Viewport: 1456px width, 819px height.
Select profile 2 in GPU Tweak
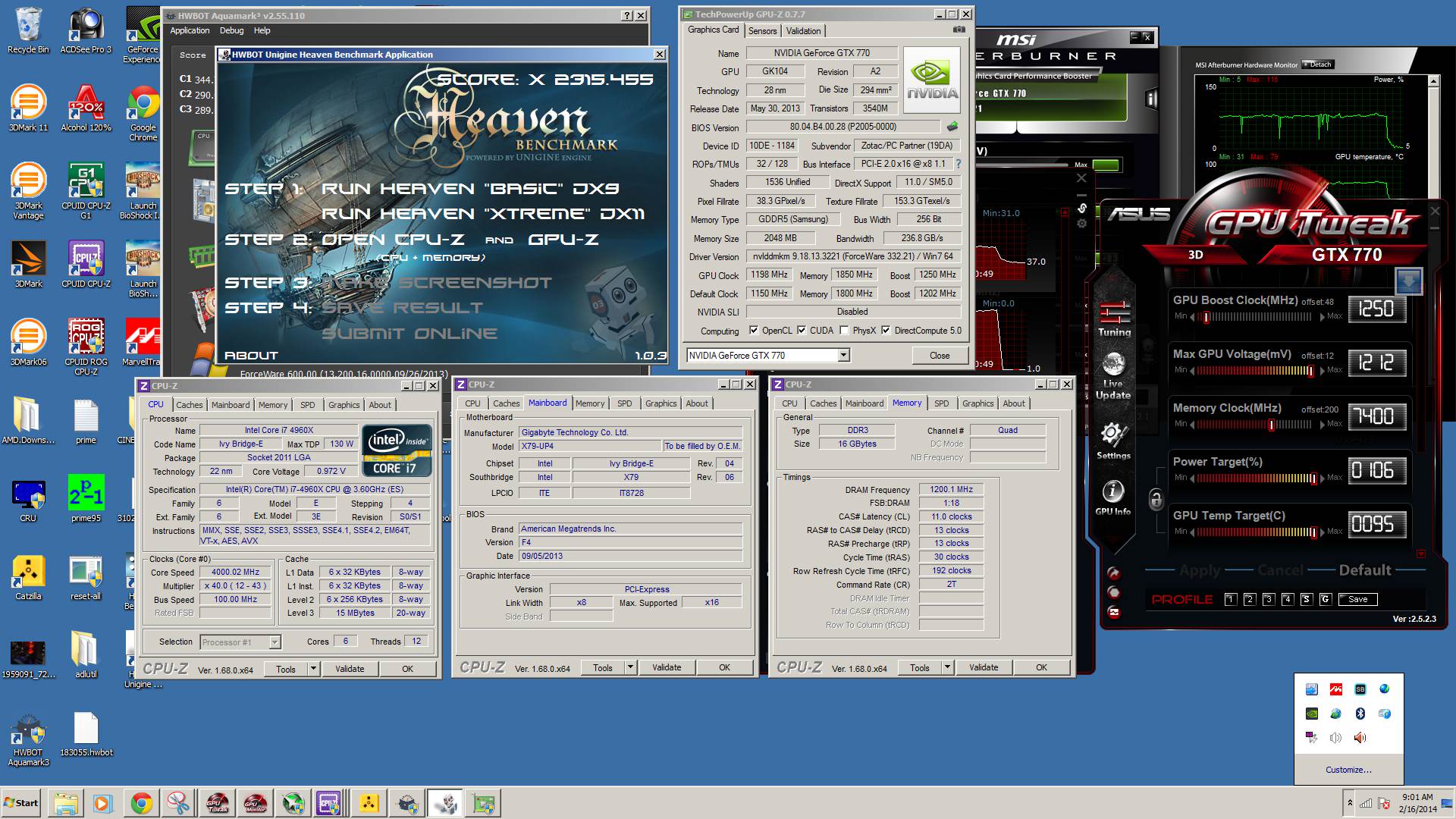point(1250,599)
